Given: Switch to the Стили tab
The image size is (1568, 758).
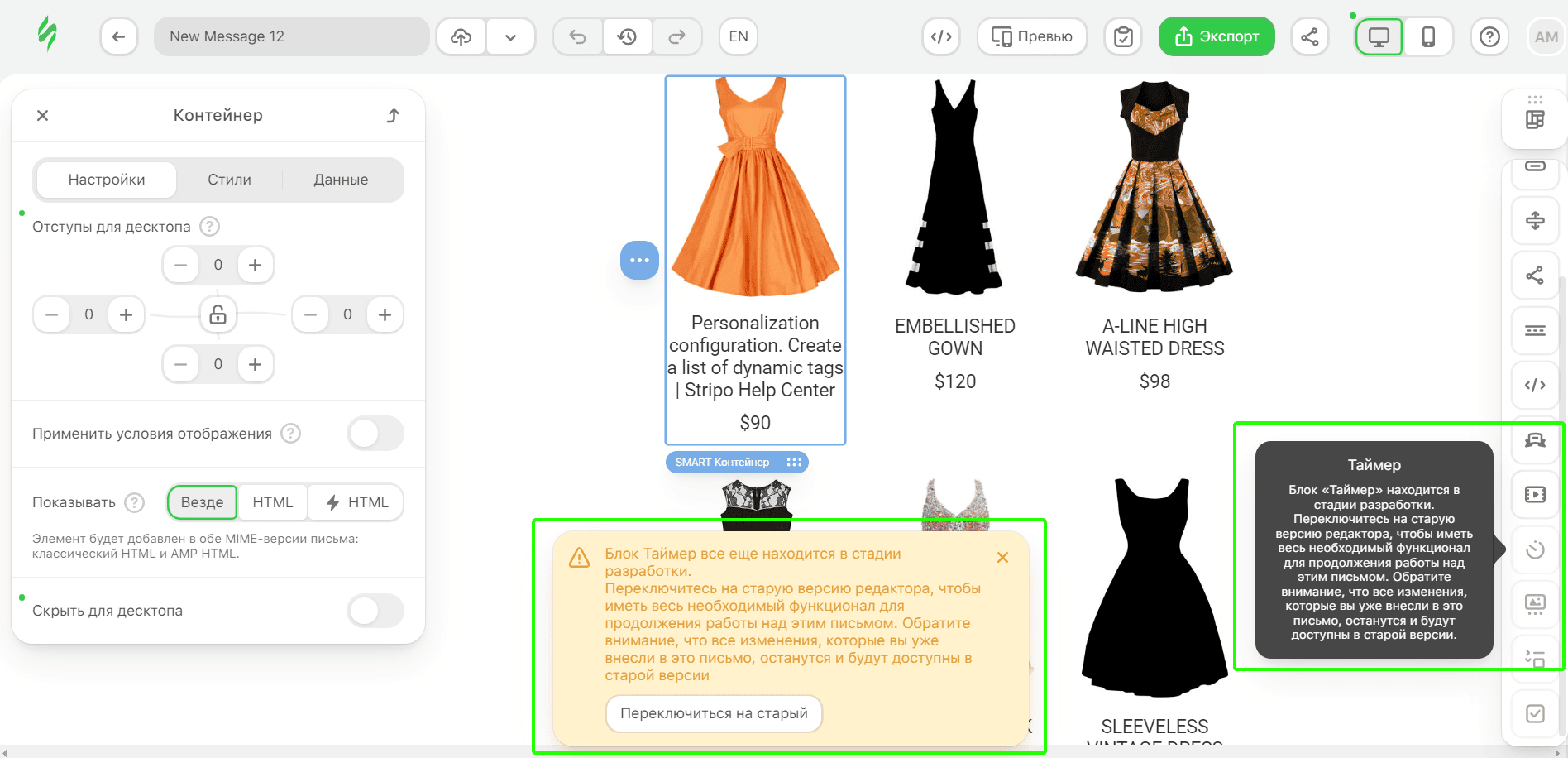Looking at the screenshot, I should pos(229,180).
